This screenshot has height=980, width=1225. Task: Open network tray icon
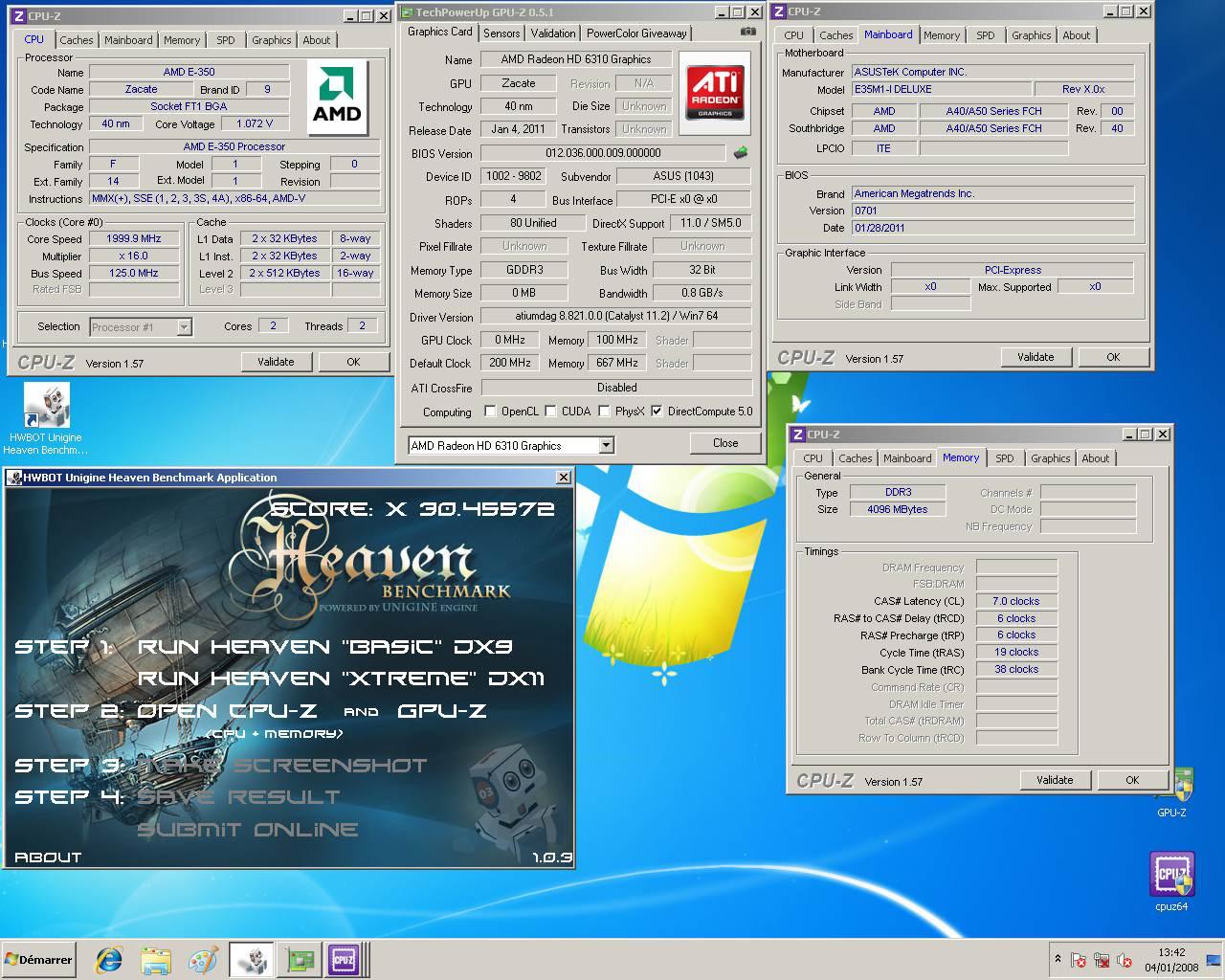tap(1102, 960)
